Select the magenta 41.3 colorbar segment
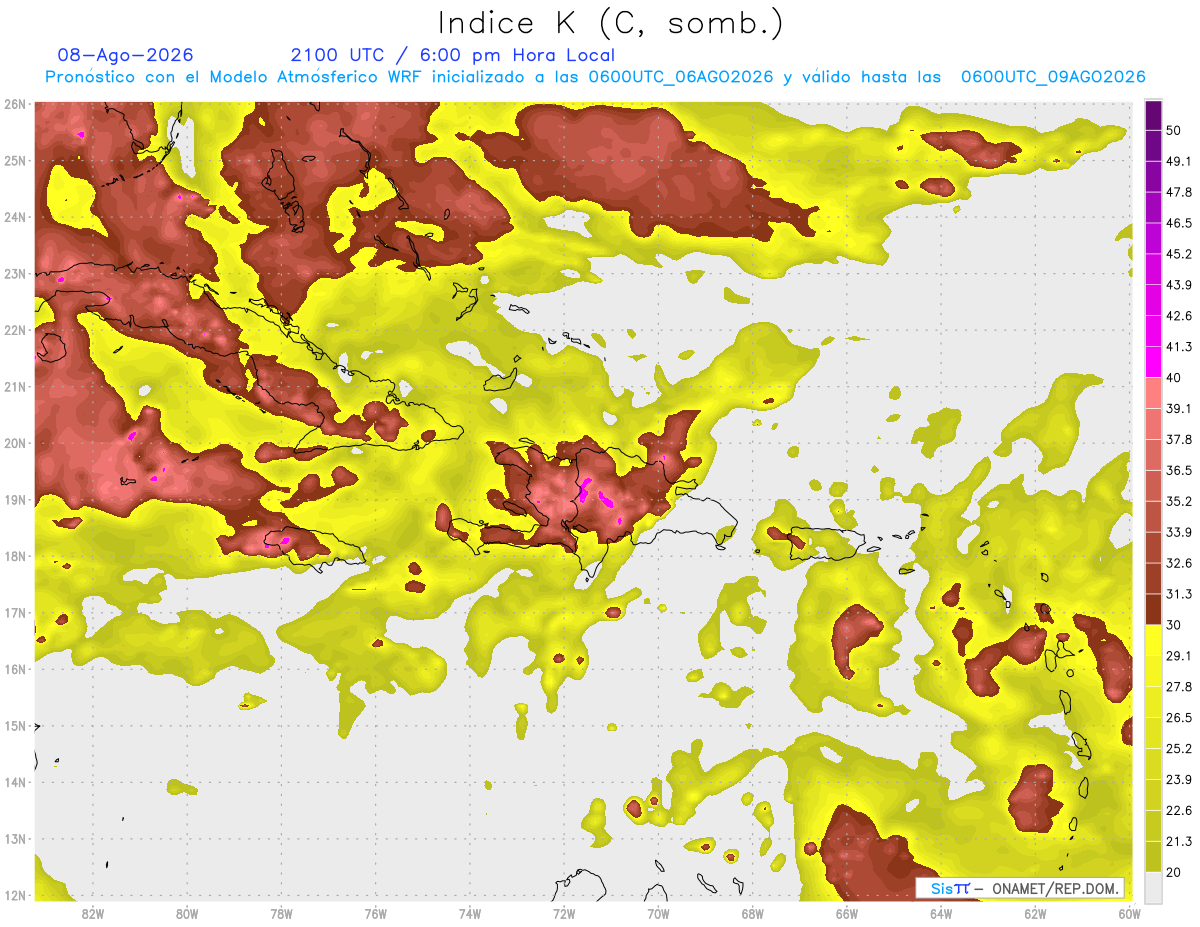Screen dimensions: 1200x927 click(x=1153, y=362)
